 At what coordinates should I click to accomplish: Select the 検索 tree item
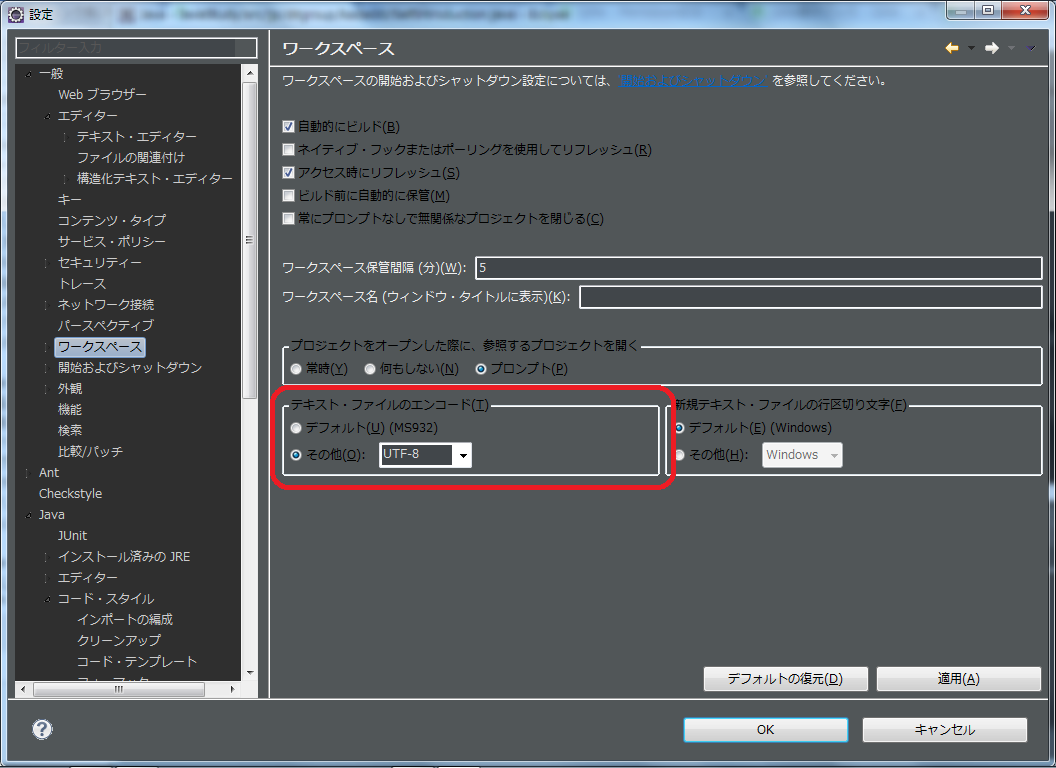pos(69,430)
